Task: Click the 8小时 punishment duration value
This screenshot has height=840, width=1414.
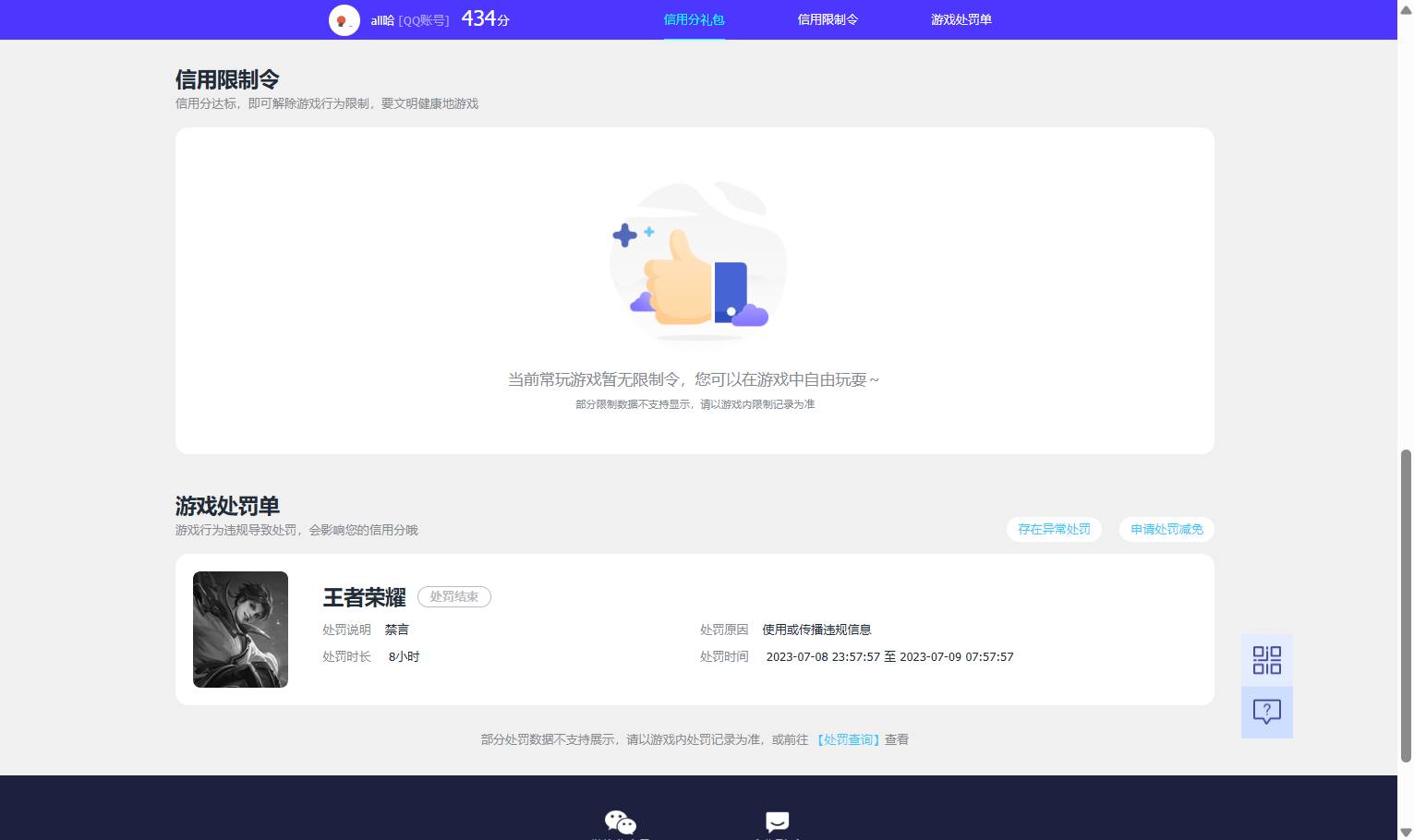Action: [404, 657]
